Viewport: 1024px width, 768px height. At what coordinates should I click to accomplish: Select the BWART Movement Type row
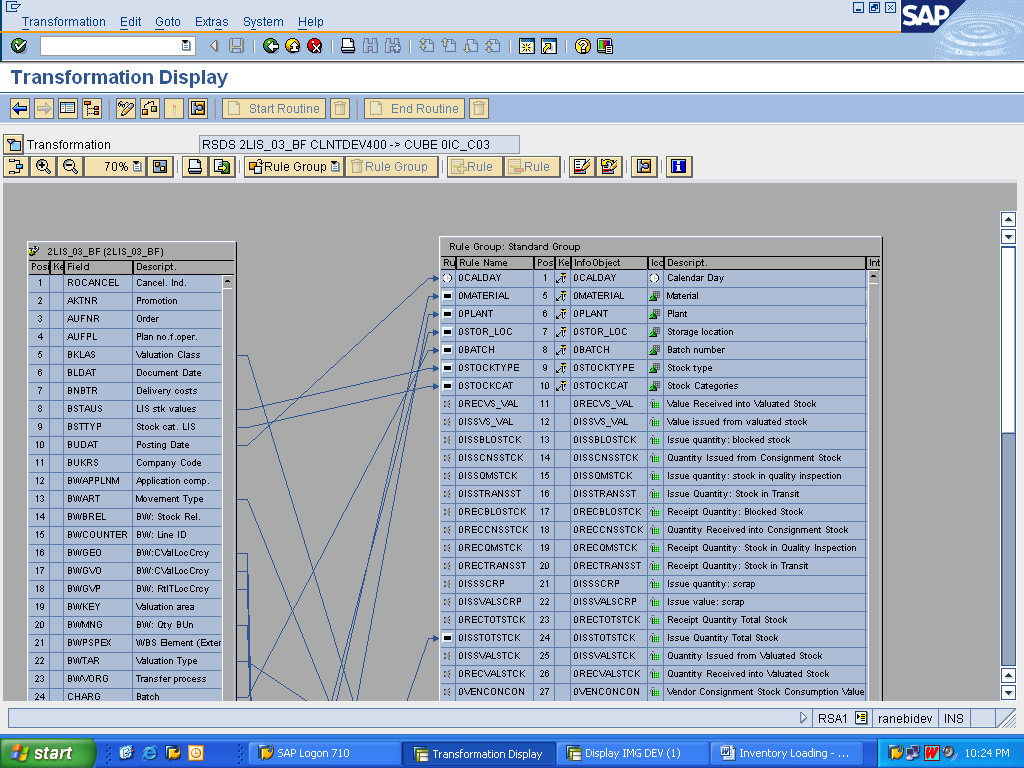click(x=125, y=499)
